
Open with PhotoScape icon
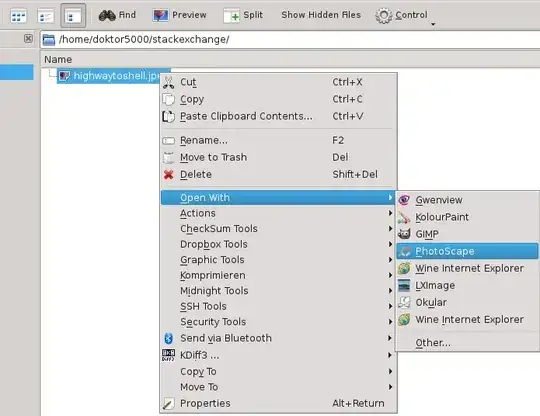click(404, 251)
